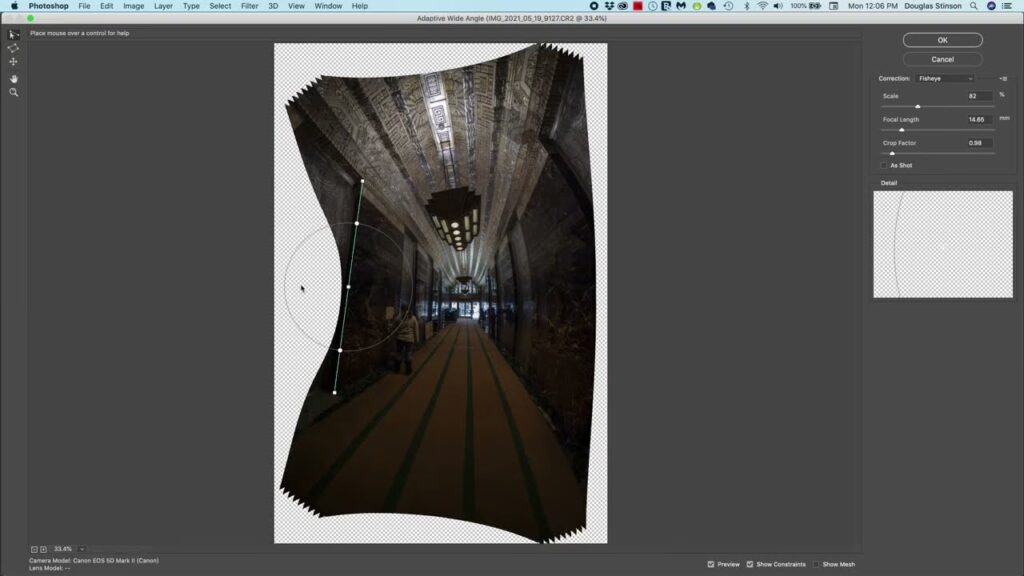Select the Move tool
The image size is (1024, 576).
[x=14, y=62]
